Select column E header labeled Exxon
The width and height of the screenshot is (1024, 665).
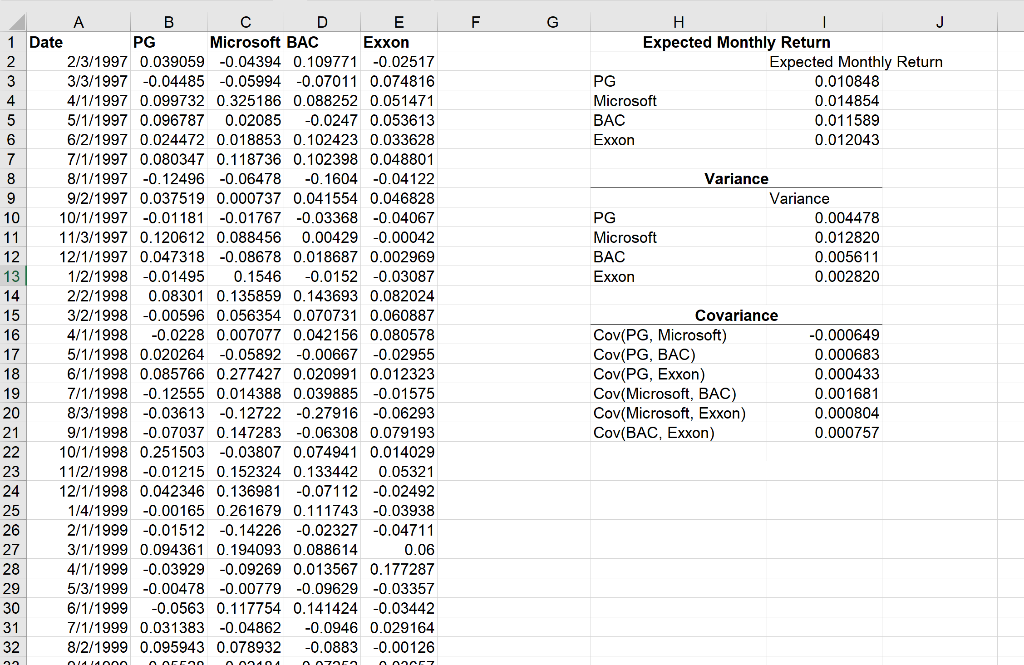(398, 22)
